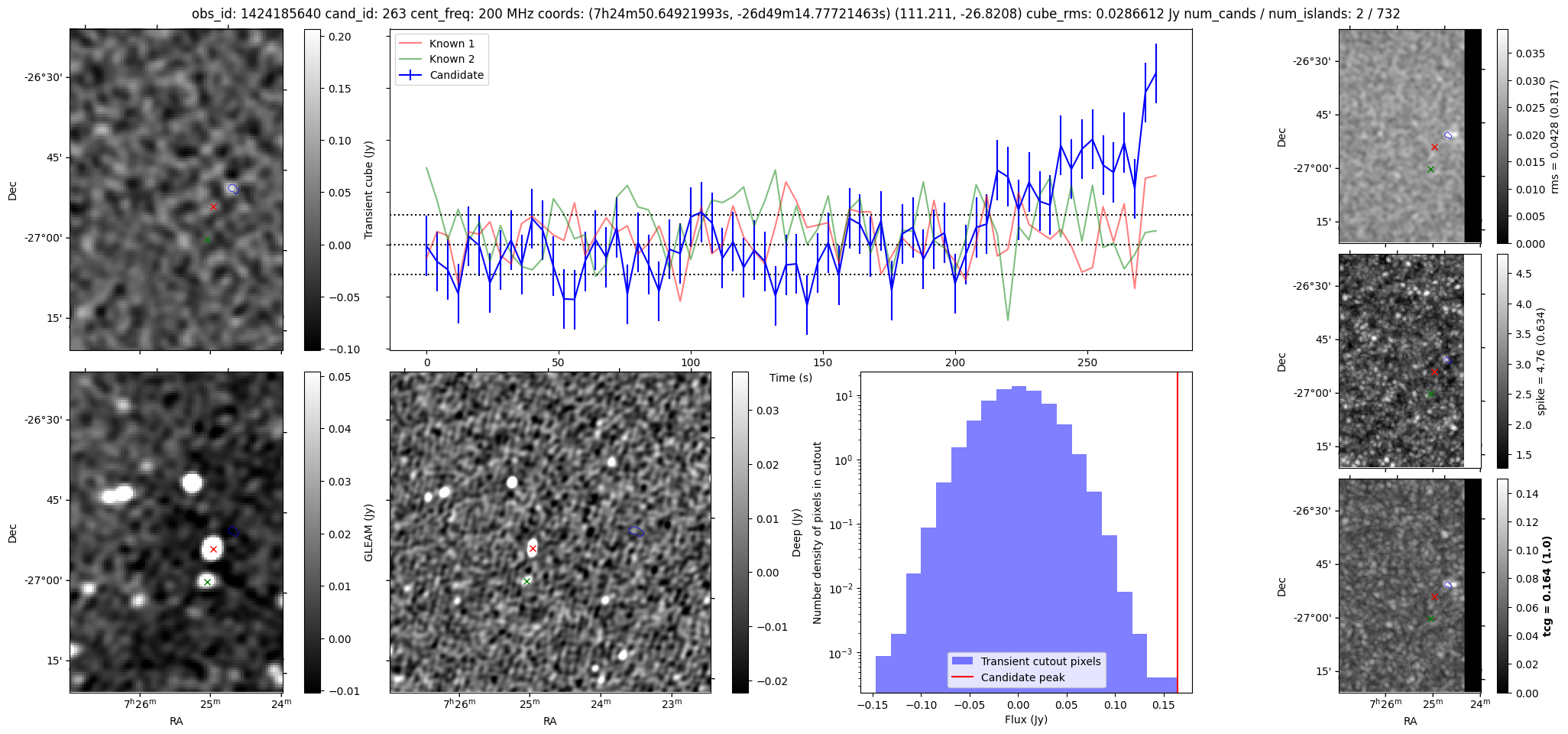1568x734 pixels.
Task: Click the red x marker in the spike map
Action: 1434,372
